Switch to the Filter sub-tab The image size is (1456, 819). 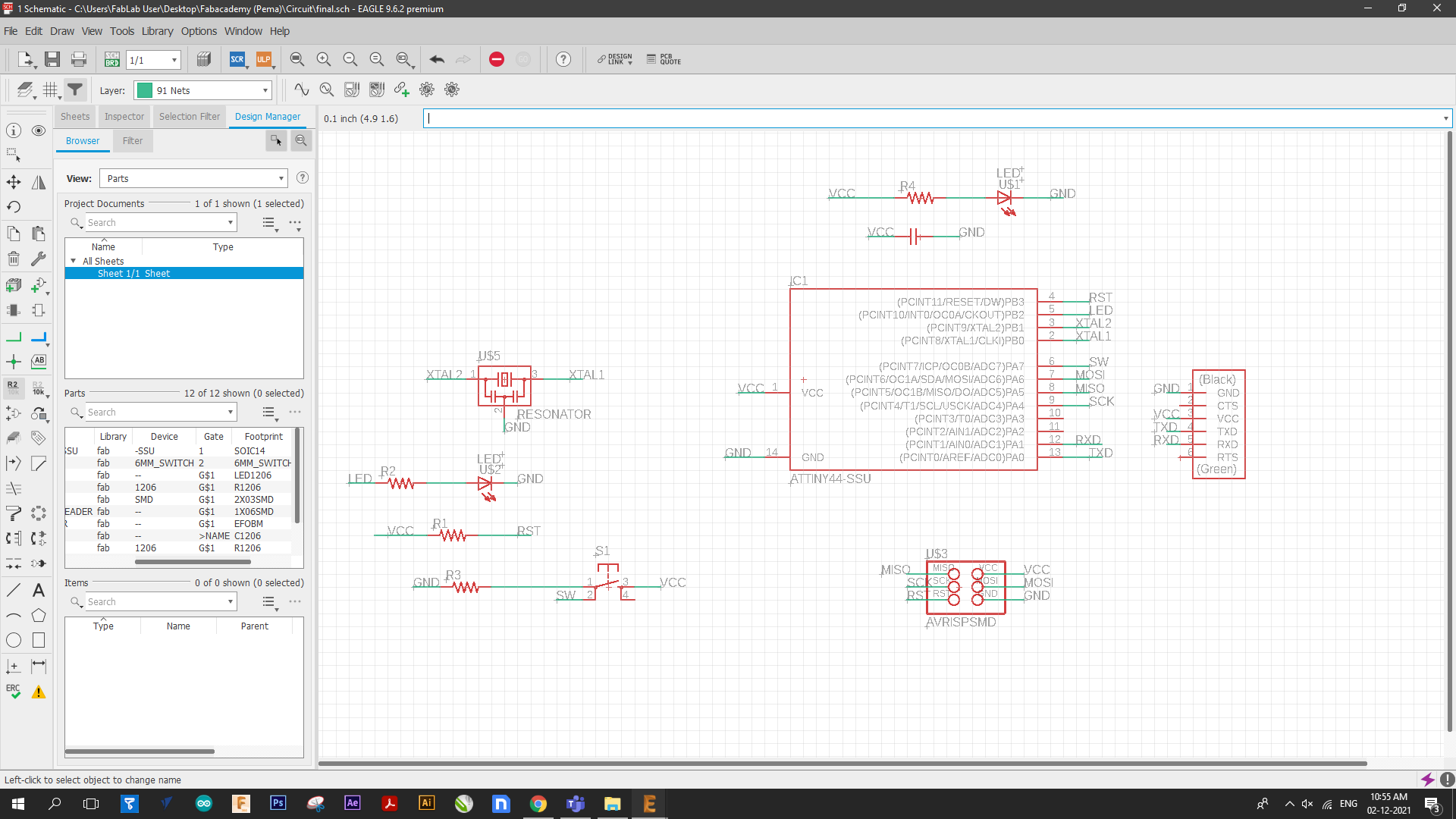133,140
